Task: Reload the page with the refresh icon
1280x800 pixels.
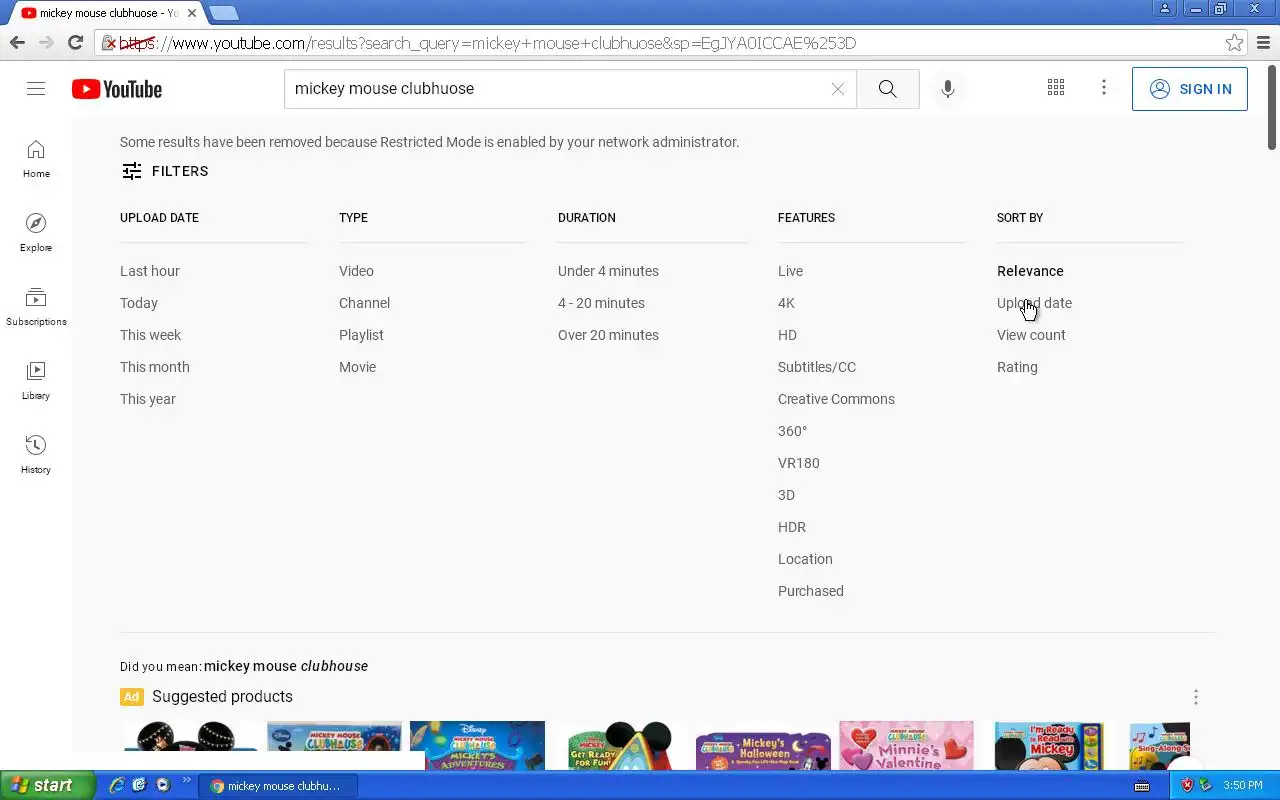Action: 75,42
